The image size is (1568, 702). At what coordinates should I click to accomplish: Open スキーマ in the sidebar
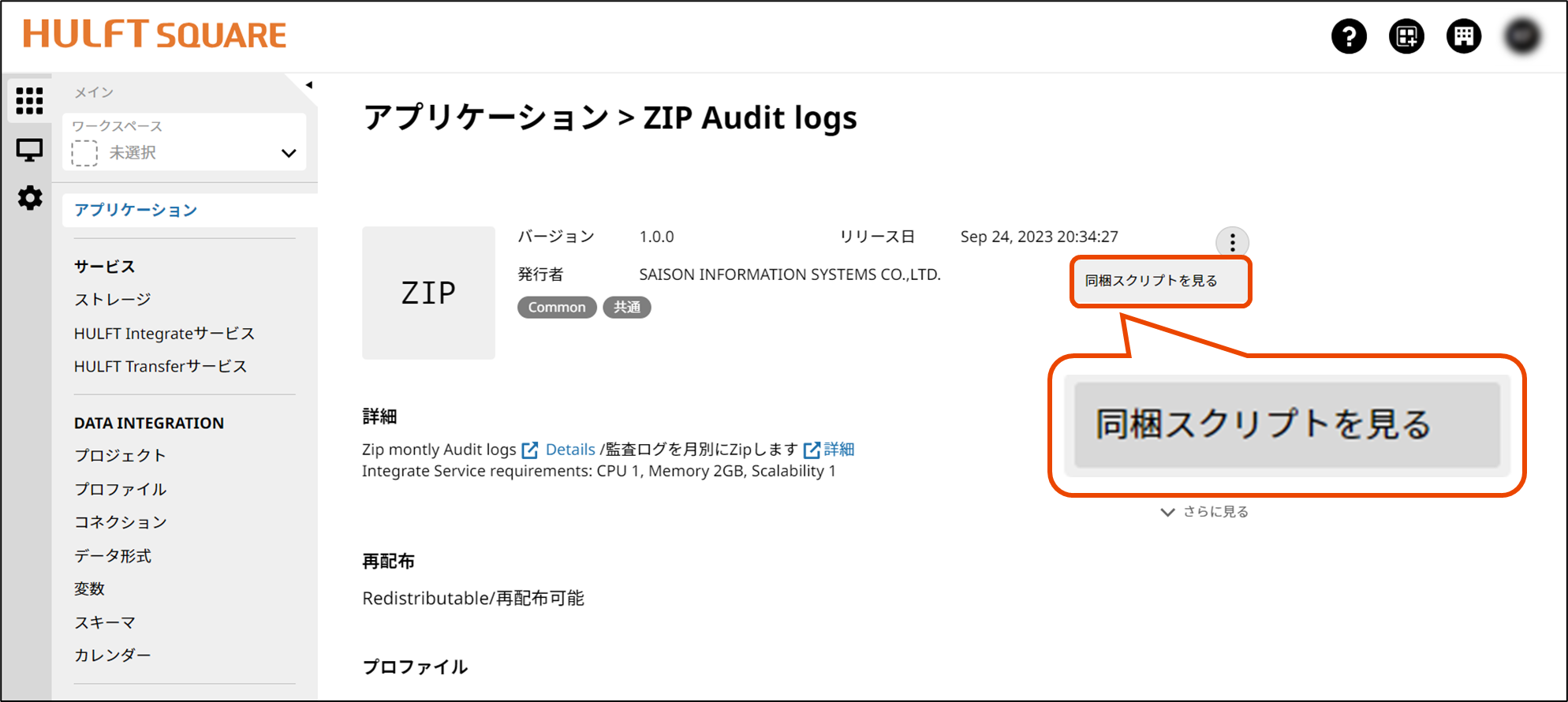[105, 622]
